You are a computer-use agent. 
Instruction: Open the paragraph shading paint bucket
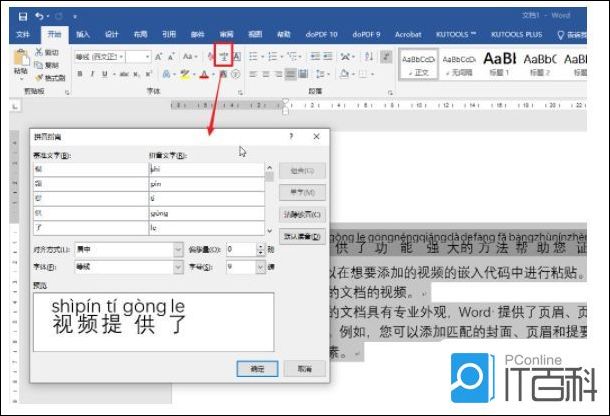pos(344,74)
